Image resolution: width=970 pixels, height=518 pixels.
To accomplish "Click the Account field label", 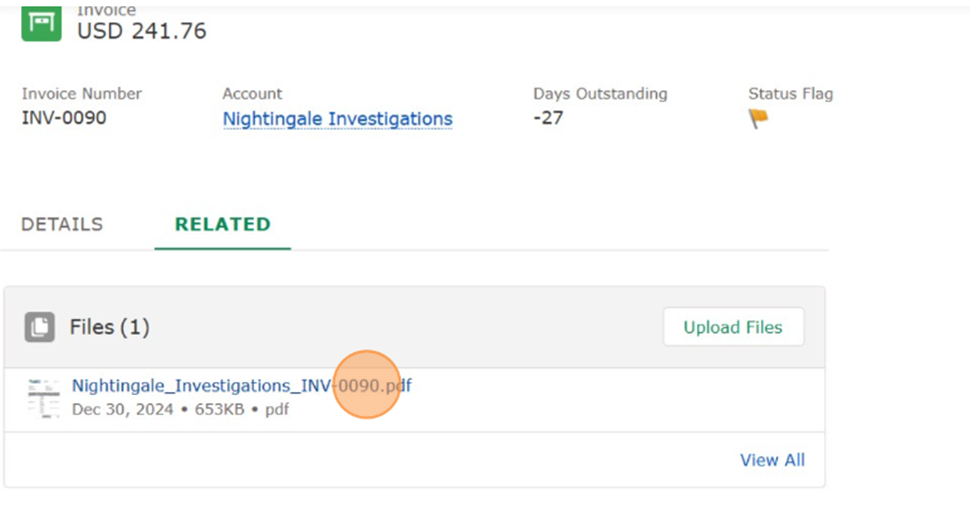I will 252,94.
